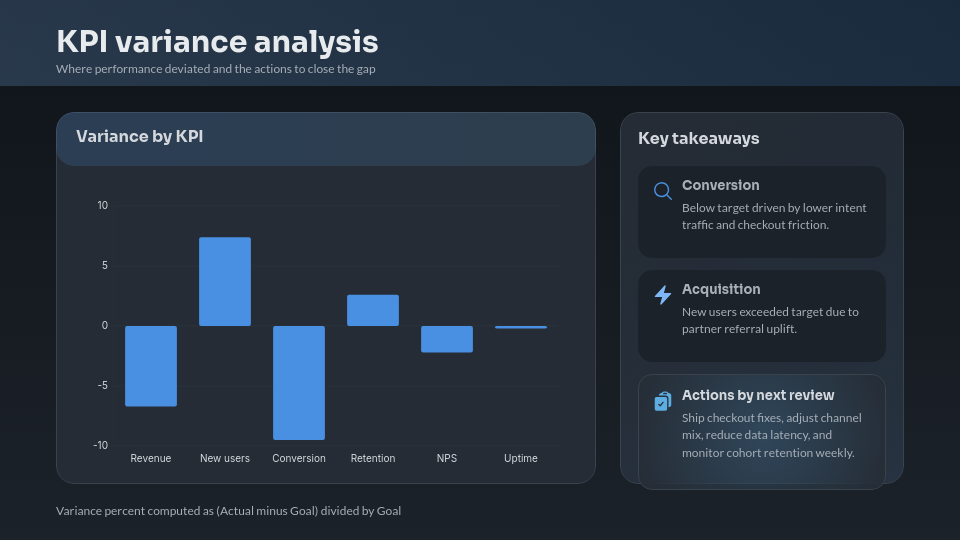
Task: Click the KPI variance analysis title
Action: point(217,42)
